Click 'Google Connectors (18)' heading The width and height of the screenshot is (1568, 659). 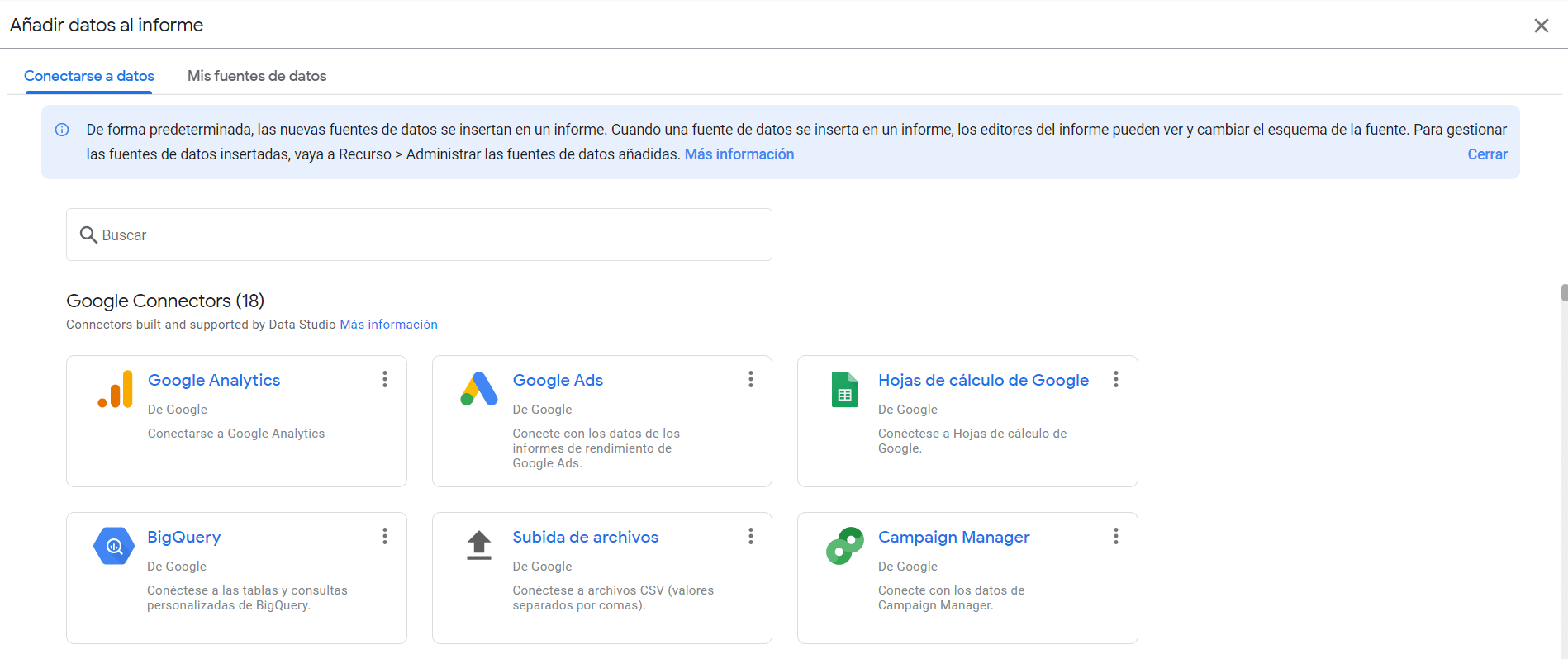(165, 301)
